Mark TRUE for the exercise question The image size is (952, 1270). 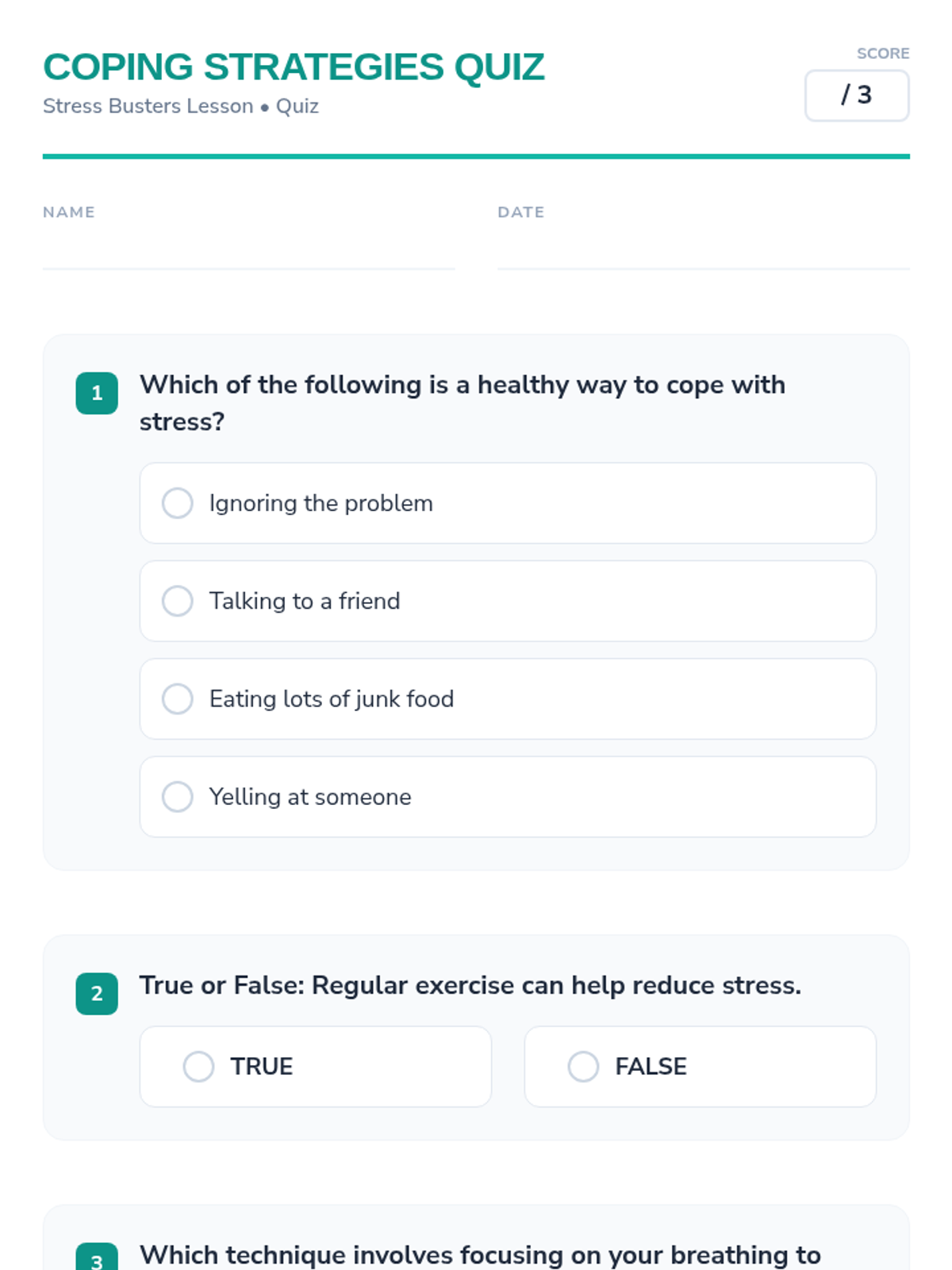coord(199,1067)
